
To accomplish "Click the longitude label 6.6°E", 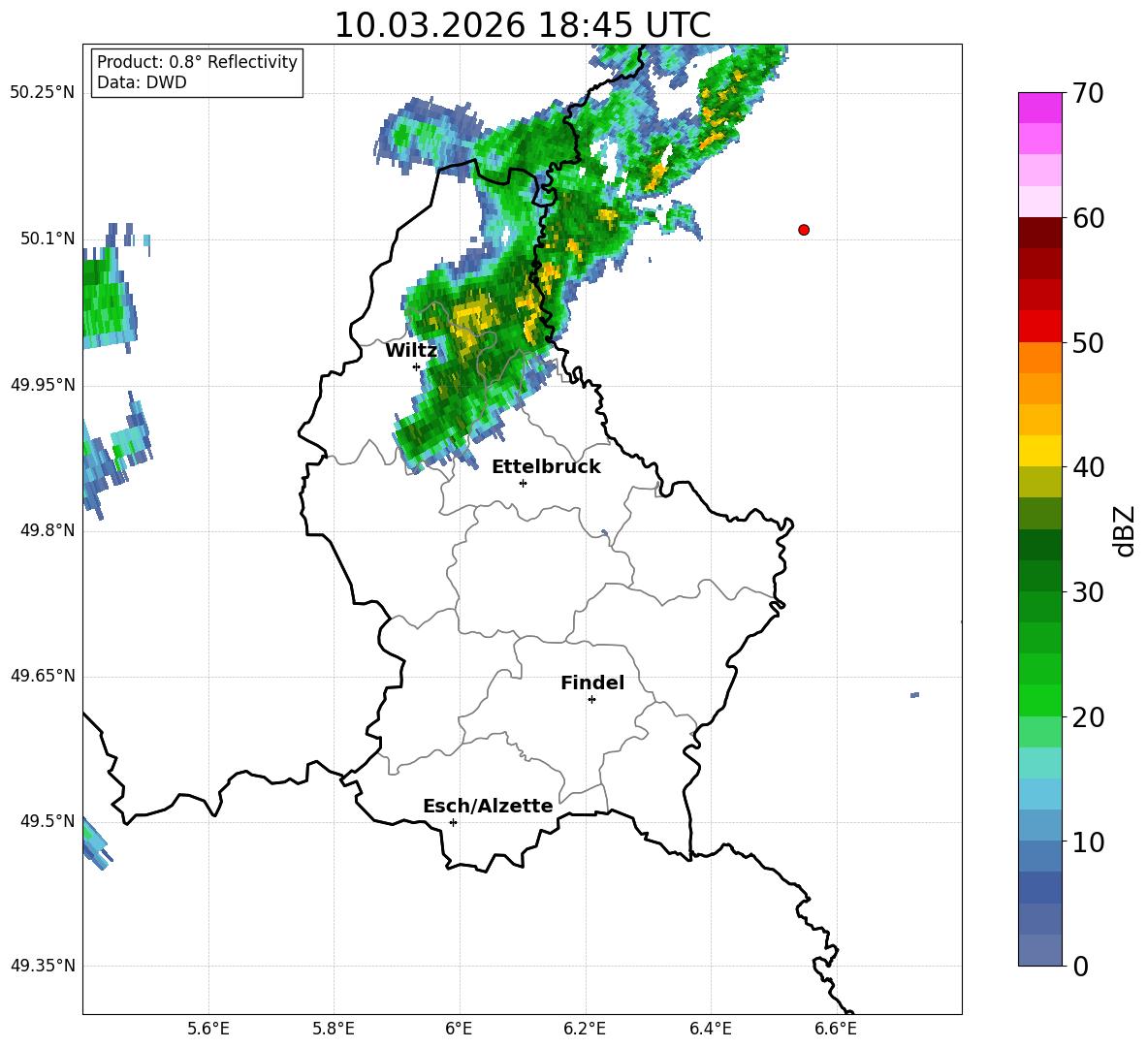I will tap(836, 1029).
